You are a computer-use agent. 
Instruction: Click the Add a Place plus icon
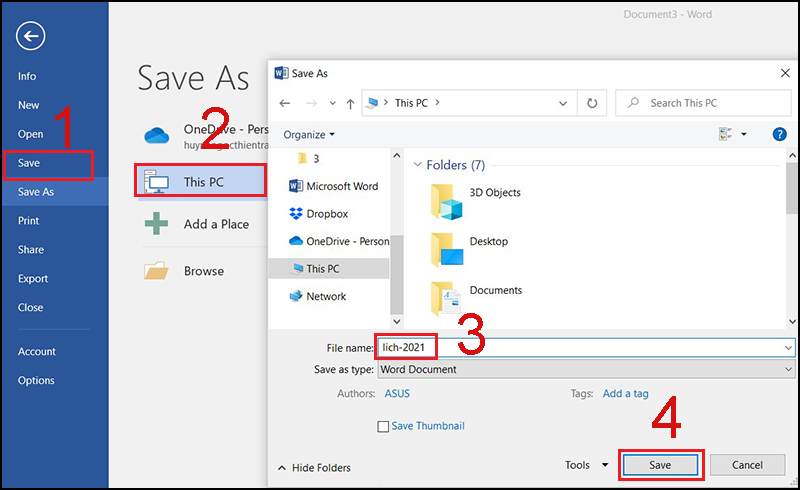pos(156,224)
